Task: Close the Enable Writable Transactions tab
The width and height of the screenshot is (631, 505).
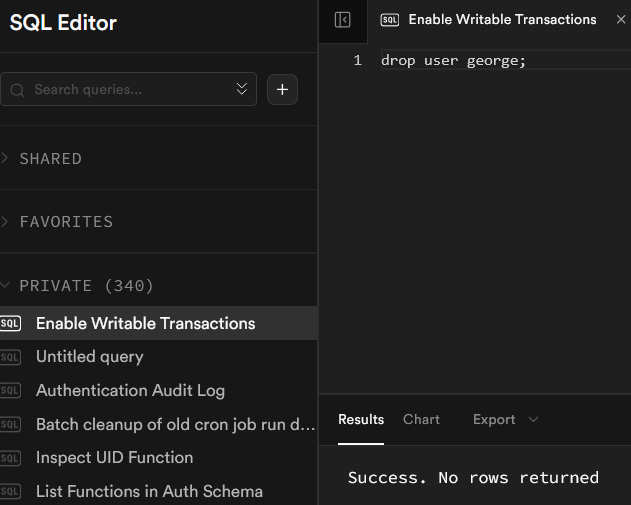Action: [621, 20]
